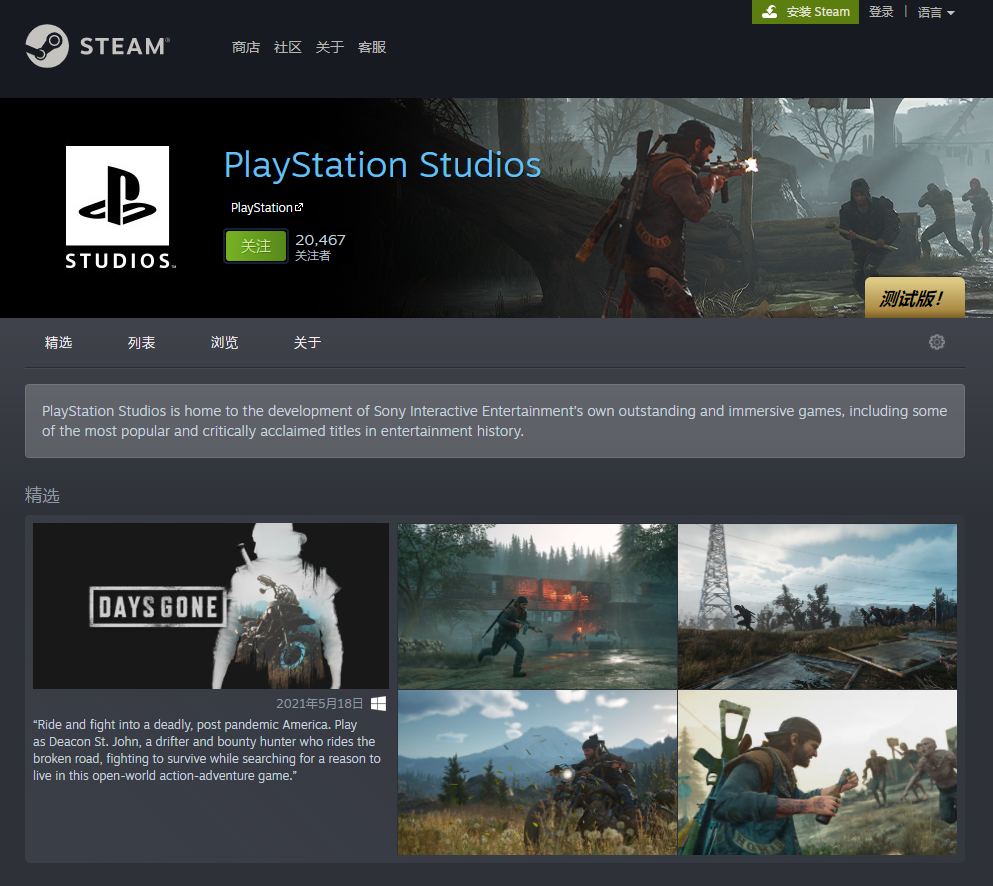Open screenshot of Deacon running by burning building
Screen dimensions: 993x886
pyautogui.click(x=537, y=606)
